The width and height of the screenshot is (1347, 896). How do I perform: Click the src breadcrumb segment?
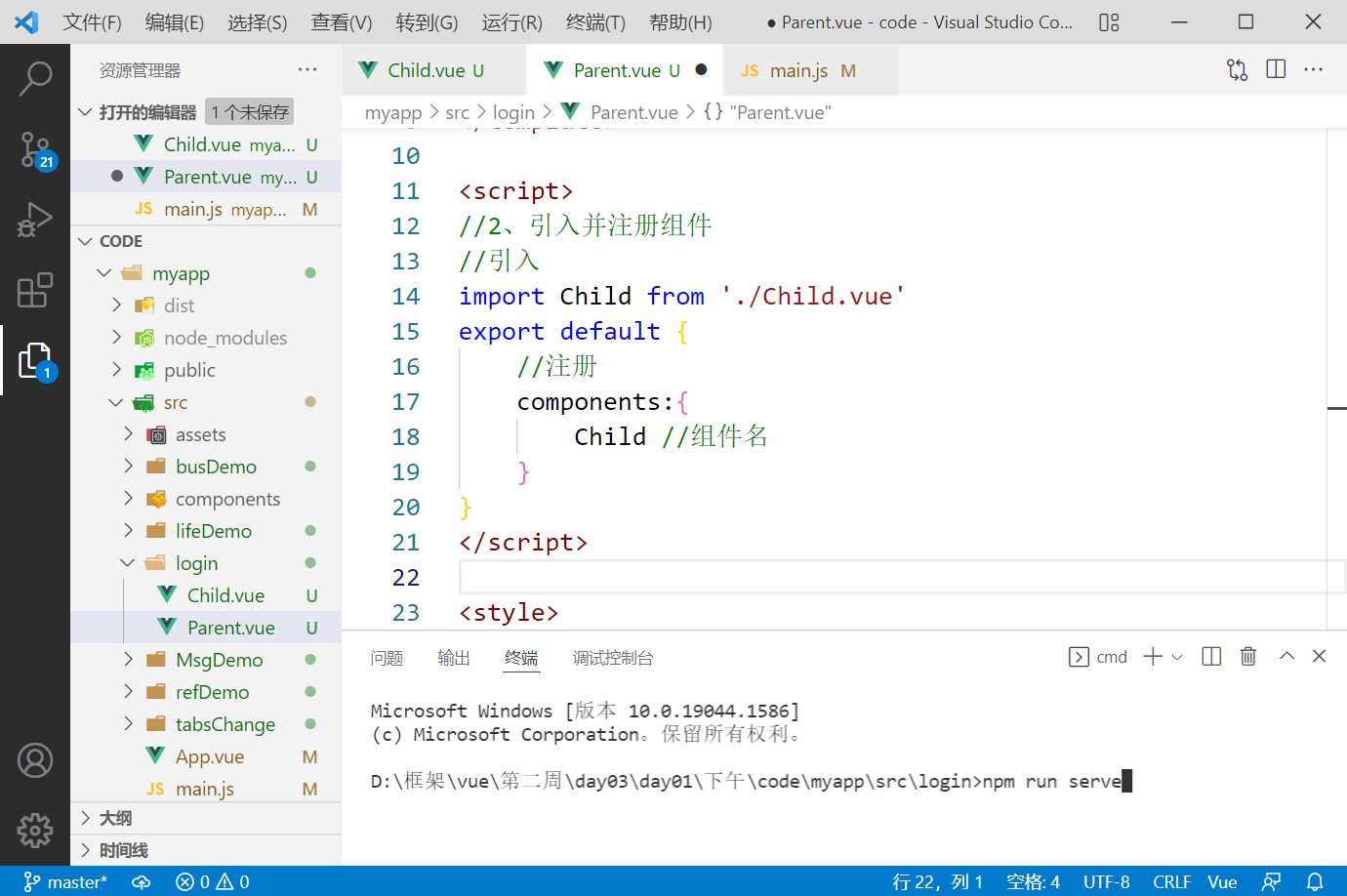[458, 112]
